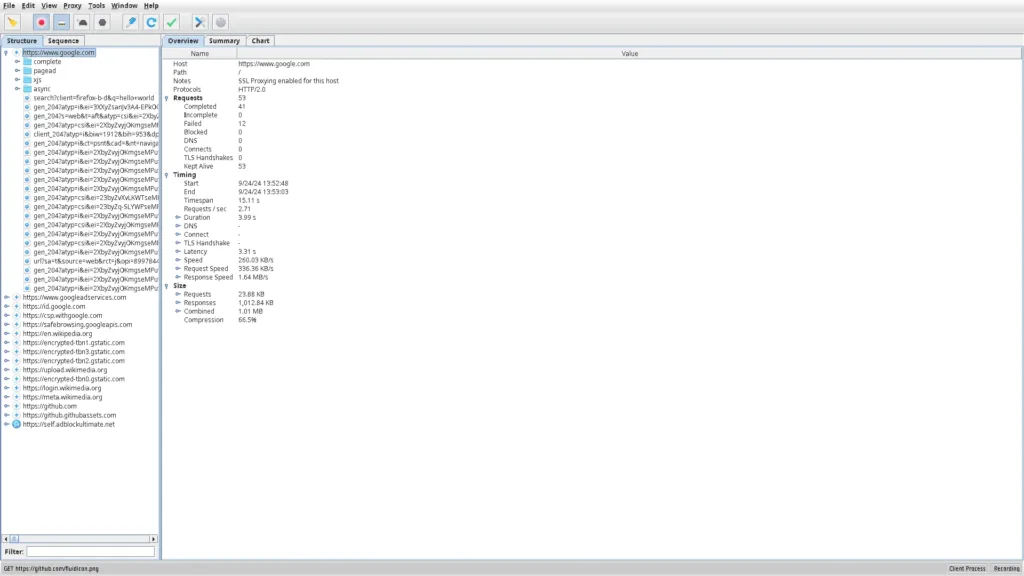Click the request icon beside client_204?atyp=i&biw

coord(27,134)
